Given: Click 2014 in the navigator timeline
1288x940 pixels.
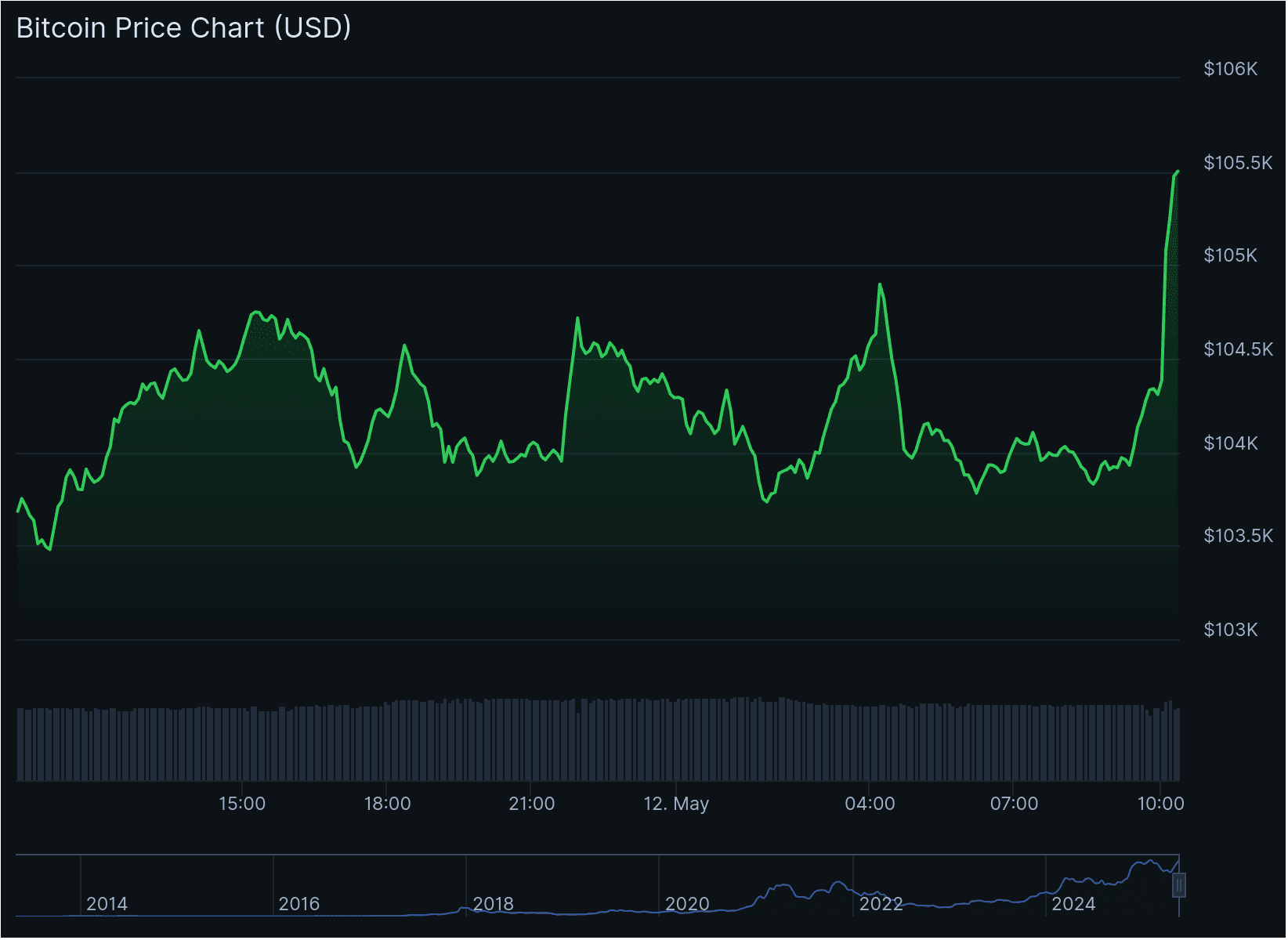Looking at the screenshot, I should point(107,904).
